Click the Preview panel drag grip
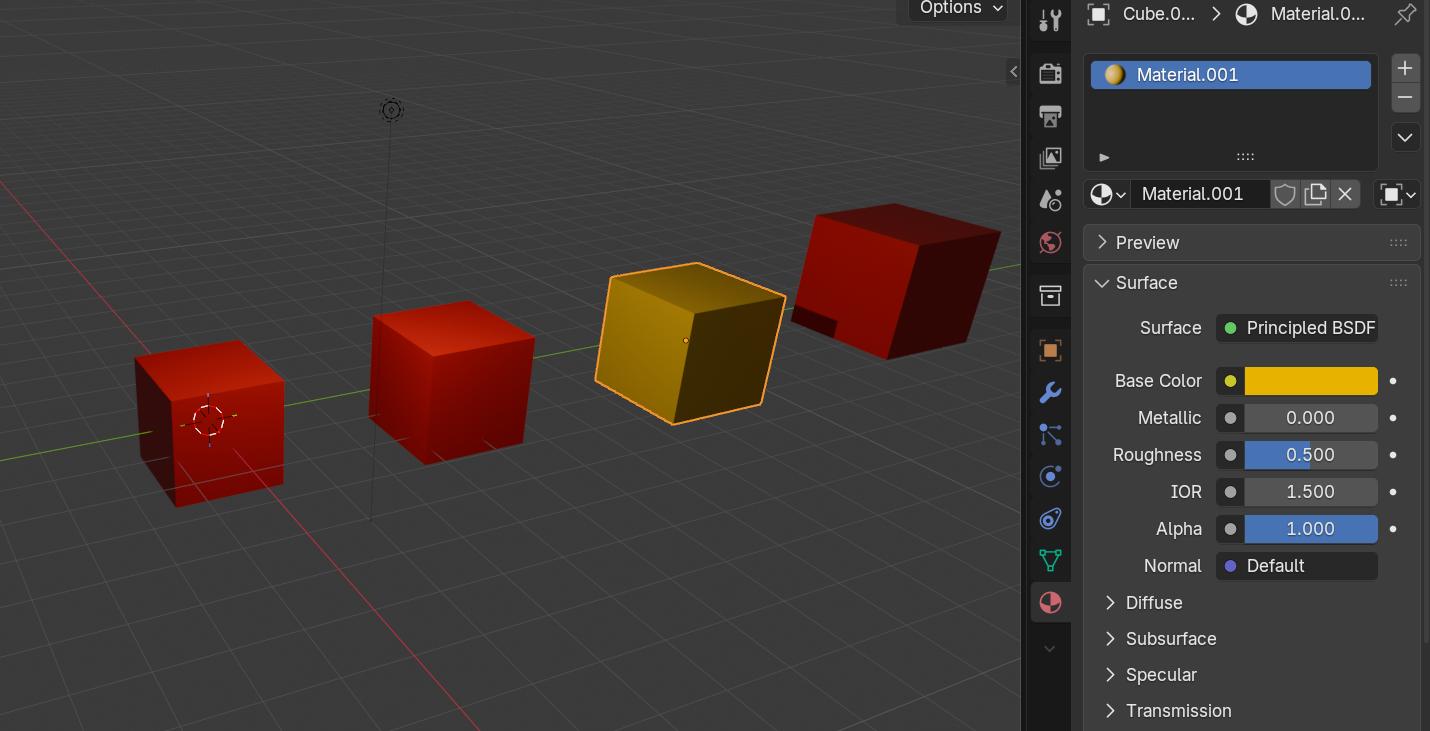 point(1398,243)
